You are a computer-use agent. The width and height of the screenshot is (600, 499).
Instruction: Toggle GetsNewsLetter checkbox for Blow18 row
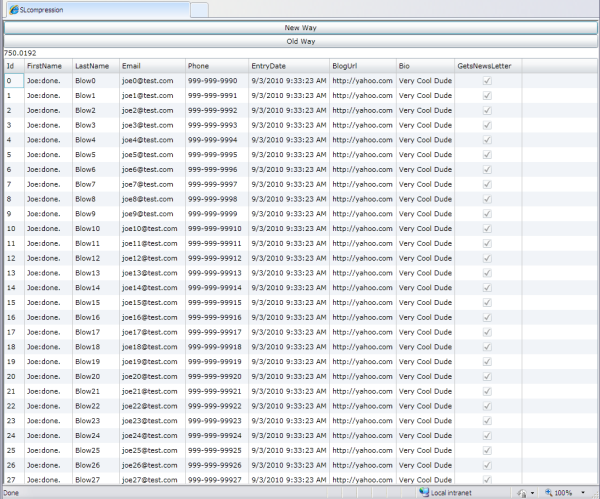pyautogui.click(x=487, y=347)
